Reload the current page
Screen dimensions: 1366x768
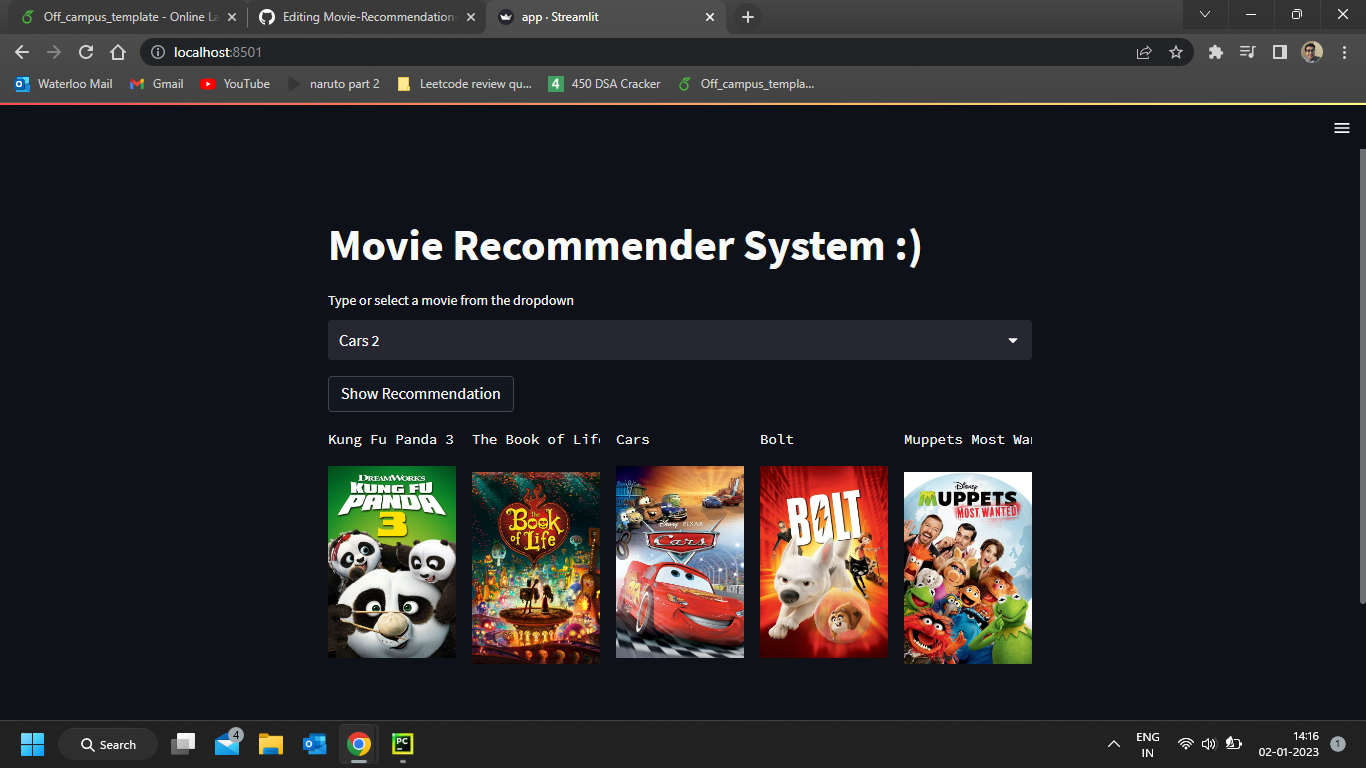click(x=86, y=52)
